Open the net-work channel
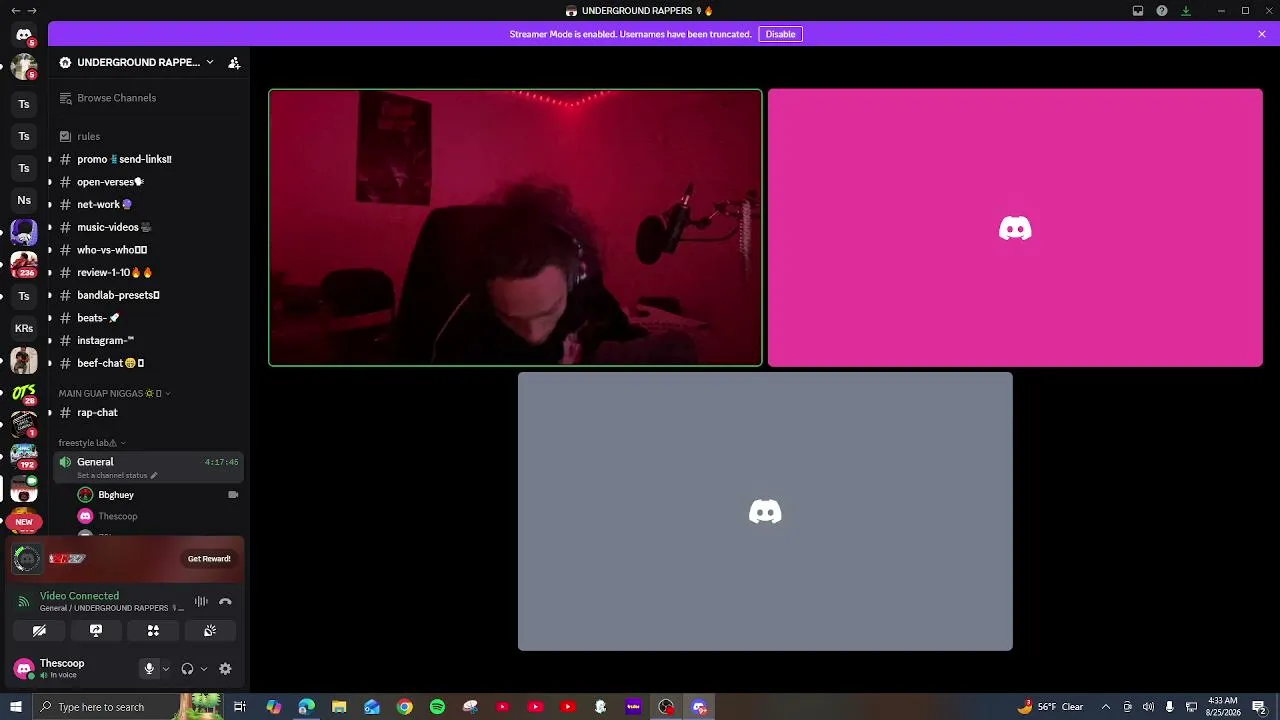This screenshot has height=720, width=1280. pyautogui.click(x=148, y=204)
